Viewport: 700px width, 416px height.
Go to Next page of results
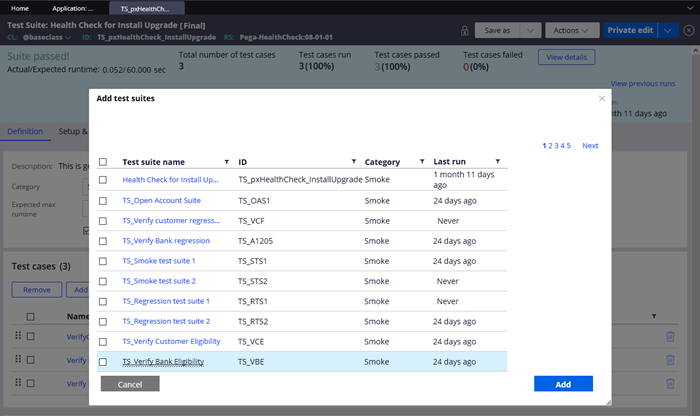(x=590, y=146)
